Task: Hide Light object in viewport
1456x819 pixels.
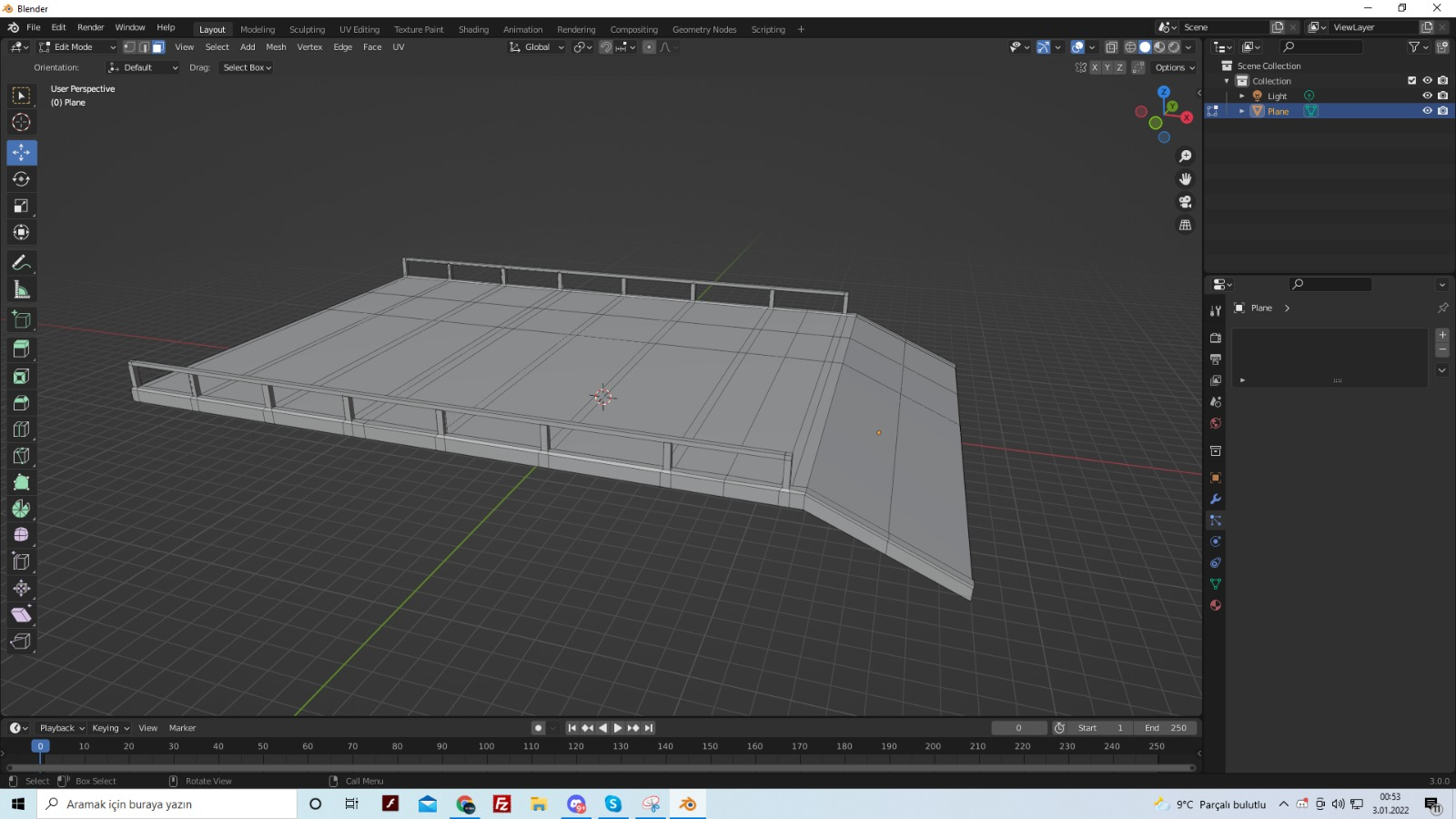Action: tap(1427, 96)
